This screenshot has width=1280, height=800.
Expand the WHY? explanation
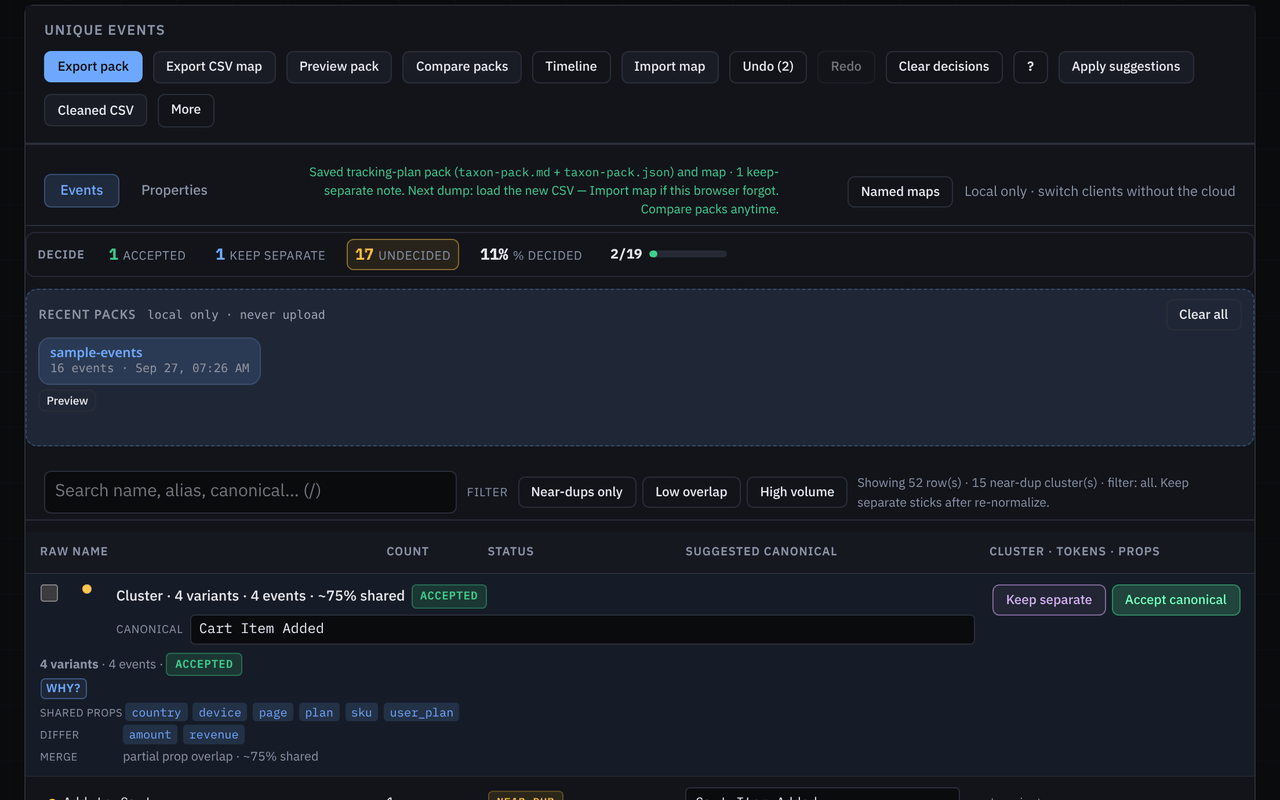coord(64,689)
